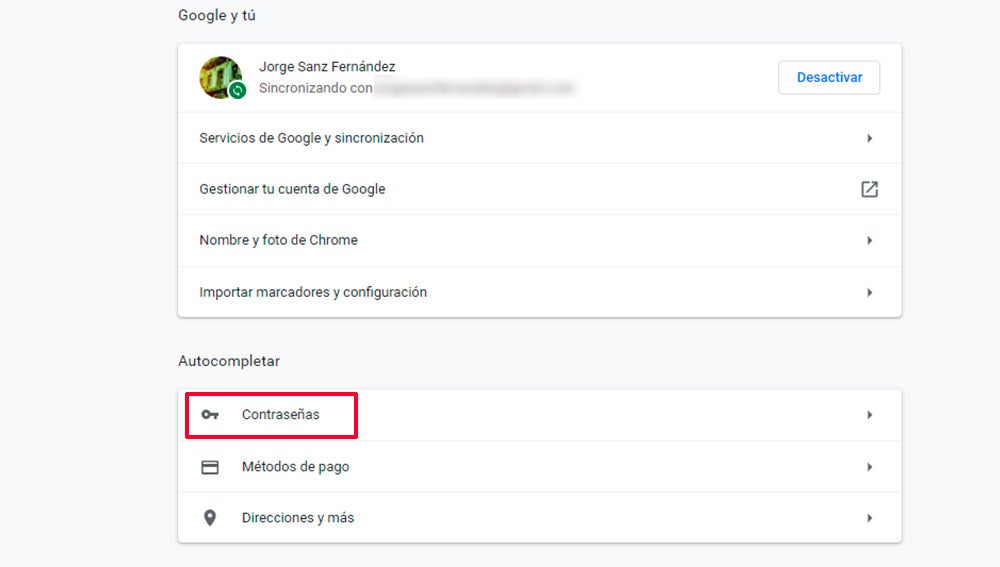Expand arrow for Servicios de Google y sincronización
The image size is (1000, 567).
click(x=869, y=138)
